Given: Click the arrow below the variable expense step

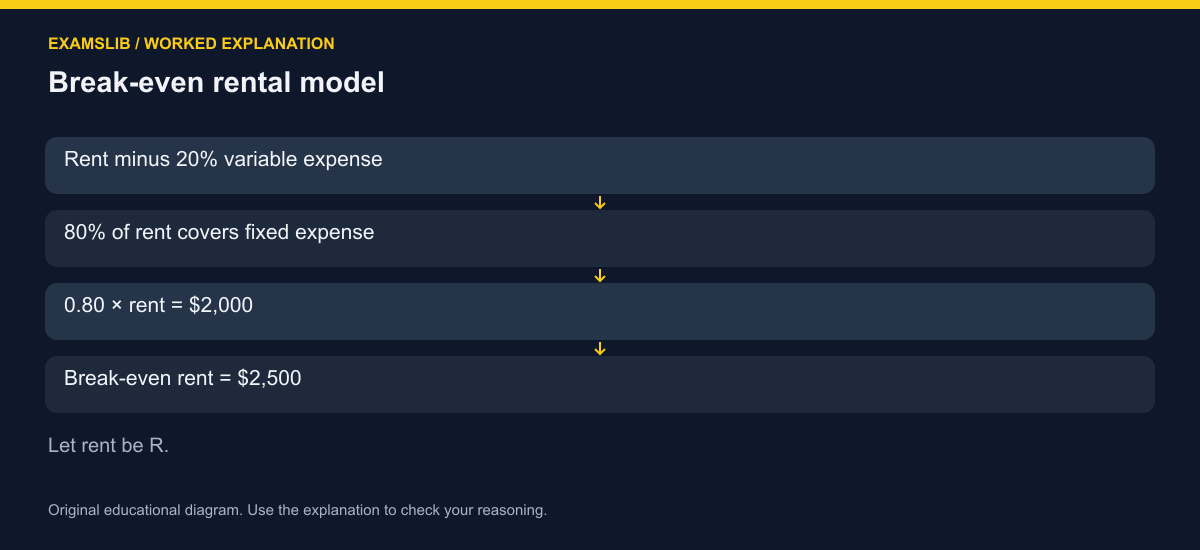Looking at the screenshot, I should [x=600, y=203].
